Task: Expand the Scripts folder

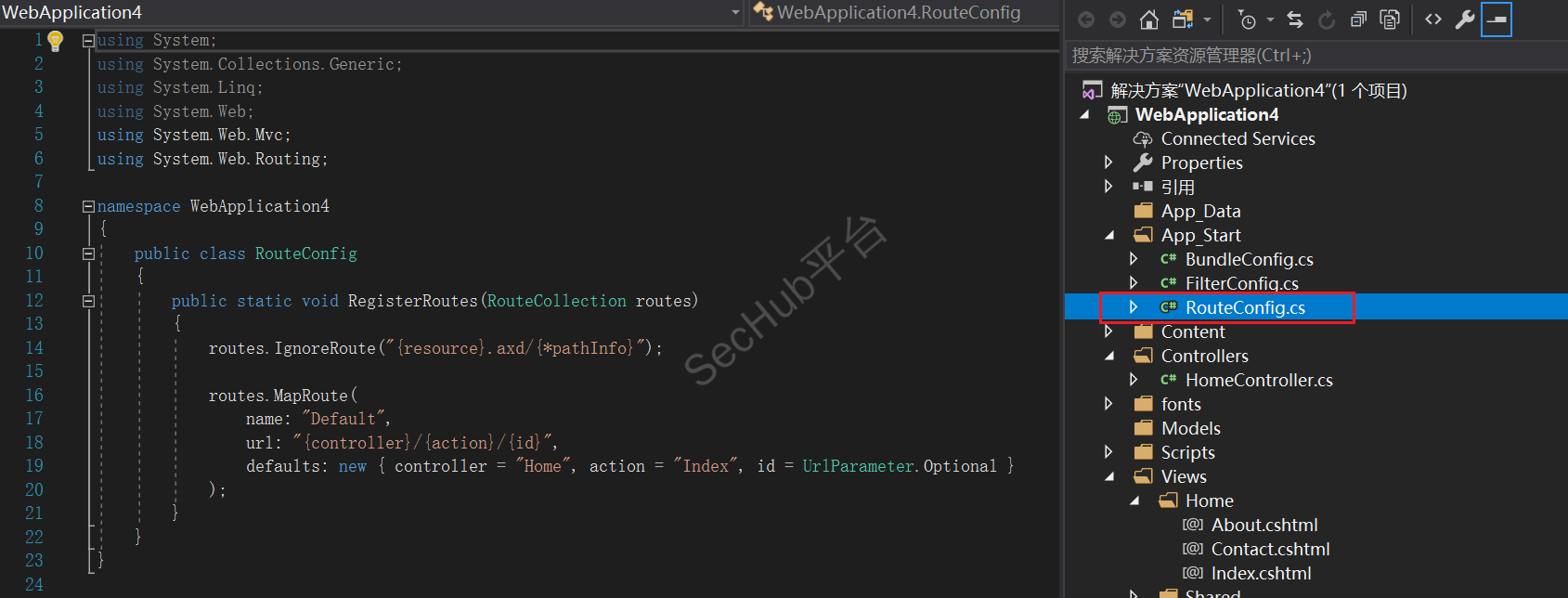Action: click(x=1108, y=452)
